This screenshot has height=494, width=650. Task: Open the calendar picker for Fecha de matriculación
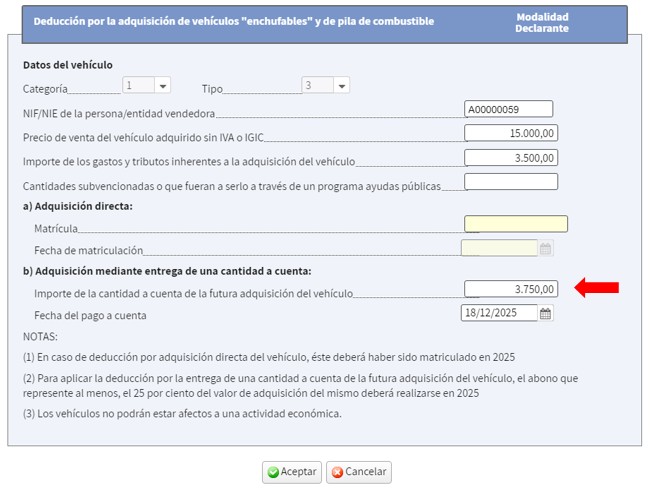tap(545, 249)
